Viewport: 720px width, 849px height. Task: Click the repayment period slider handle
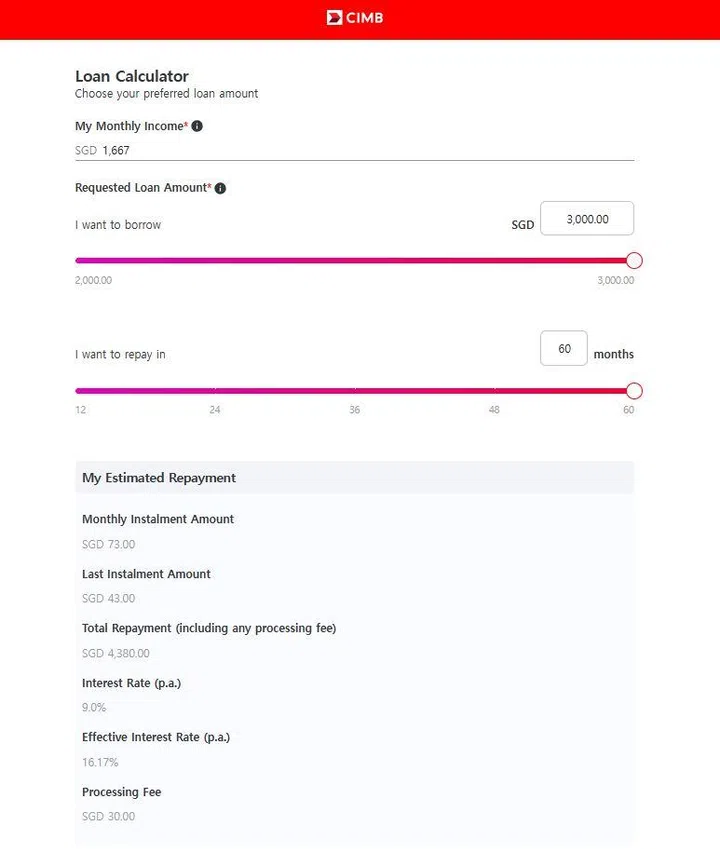point(634,391)
